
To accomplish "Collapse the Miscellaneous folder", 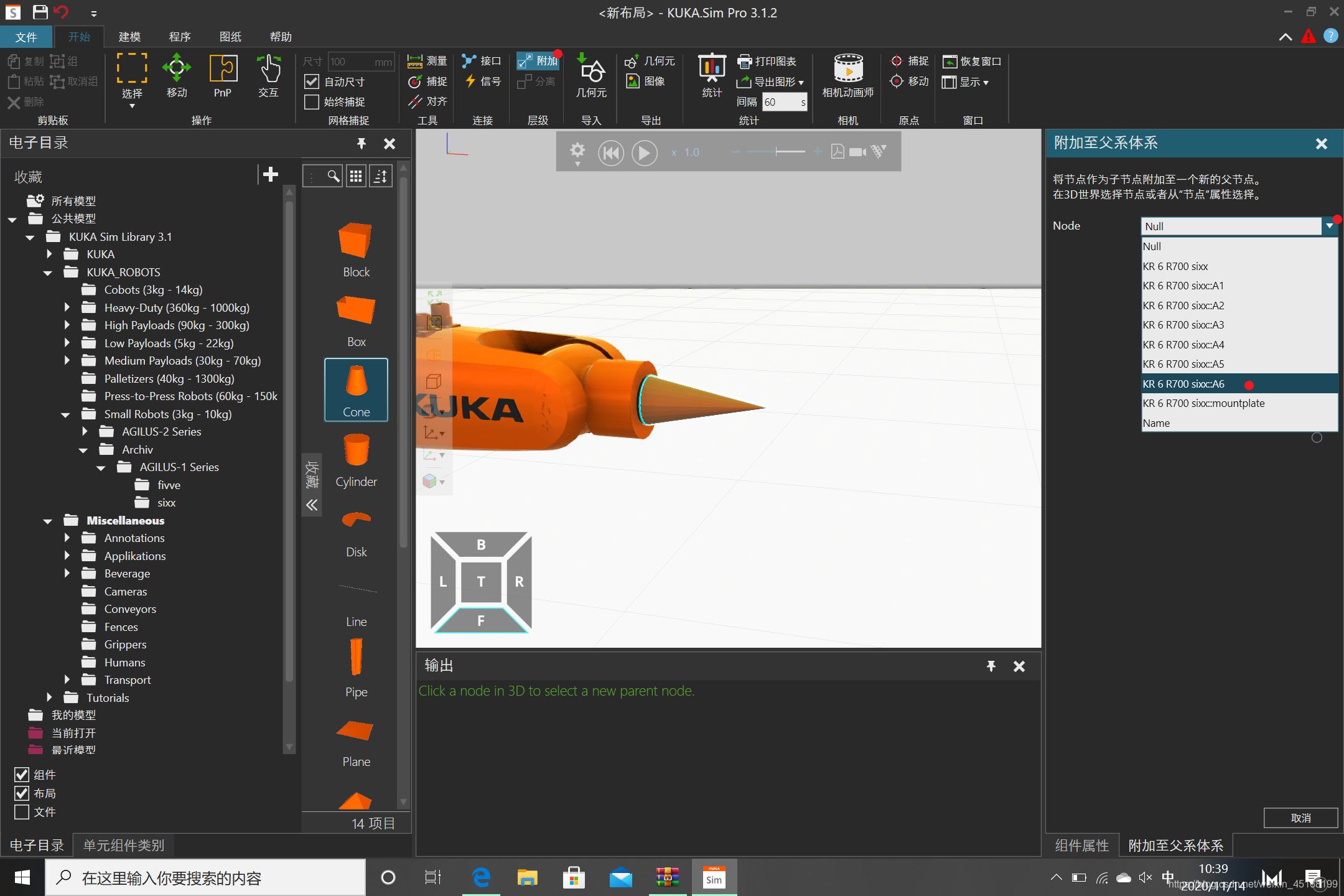I will (48, 521).
